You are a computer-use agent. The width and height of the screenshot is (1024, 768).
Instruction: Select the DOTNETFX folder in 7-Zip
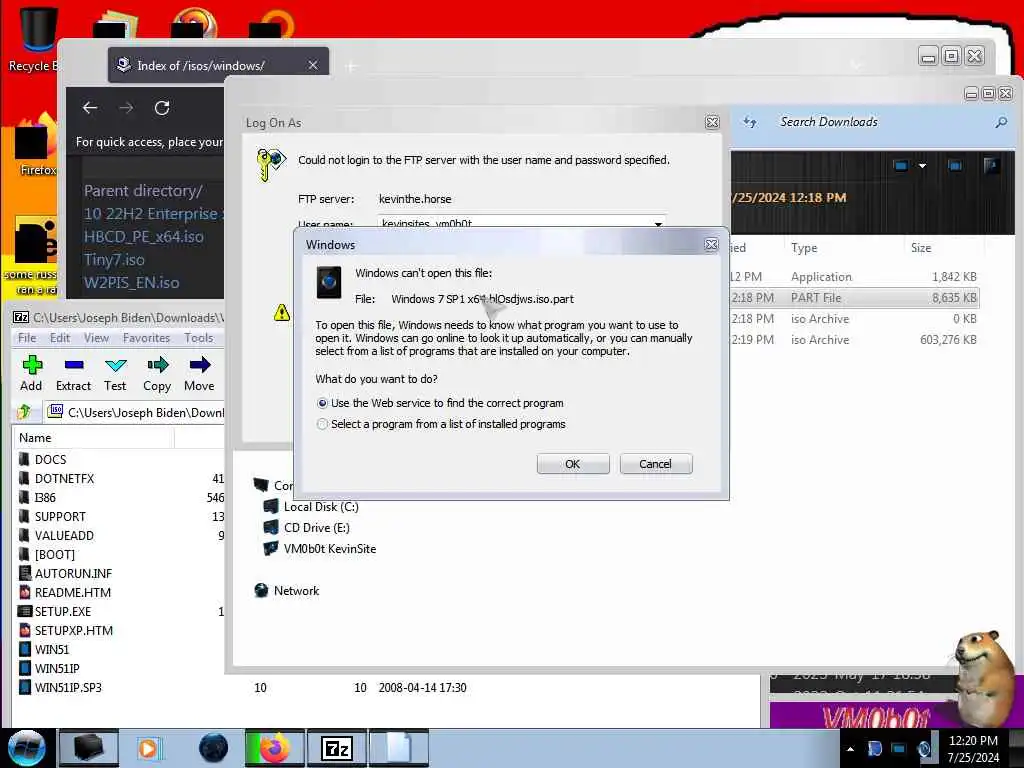tap(64, 479)
